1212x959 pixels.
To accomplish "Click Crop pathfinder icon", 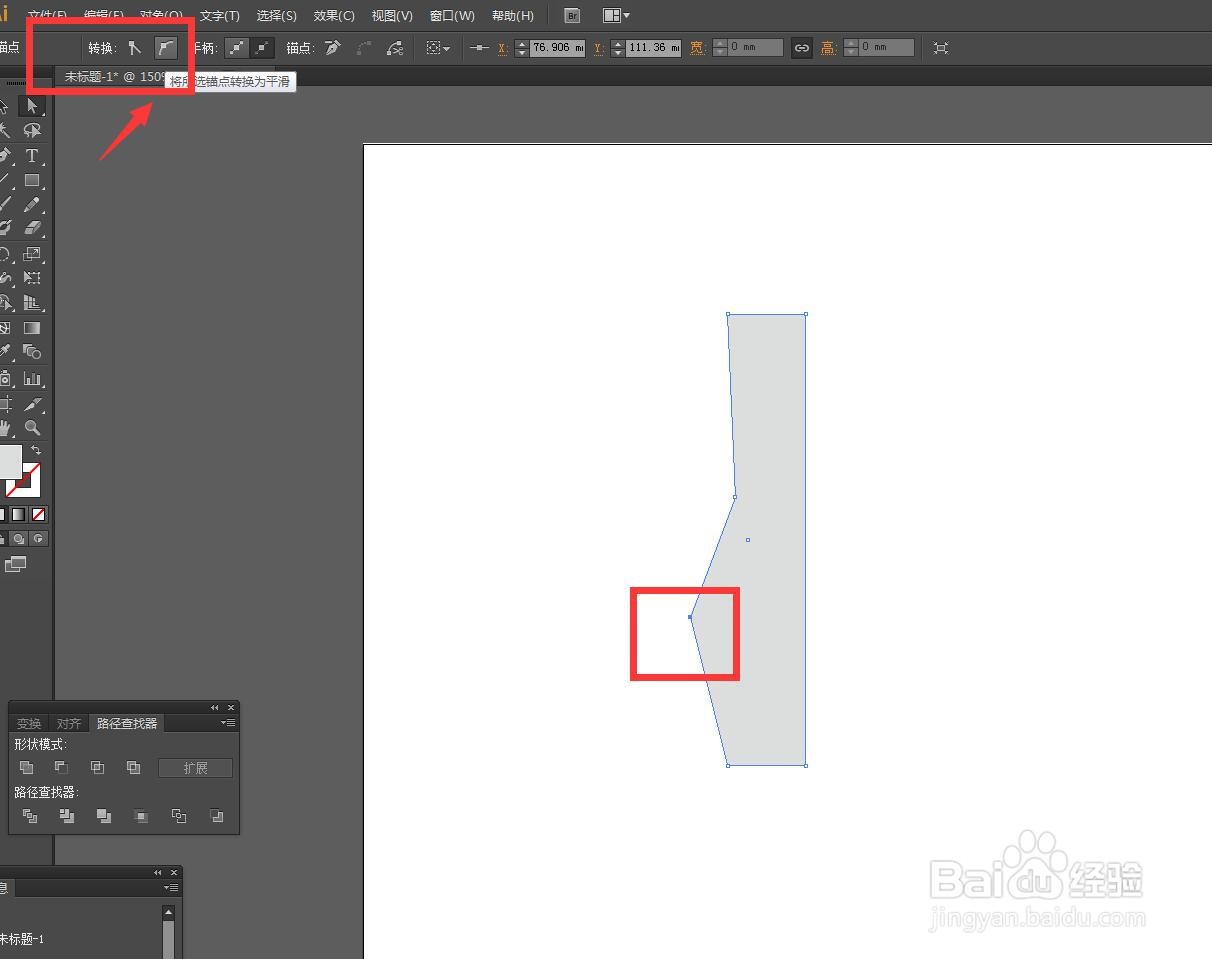I will coord(141,816).
